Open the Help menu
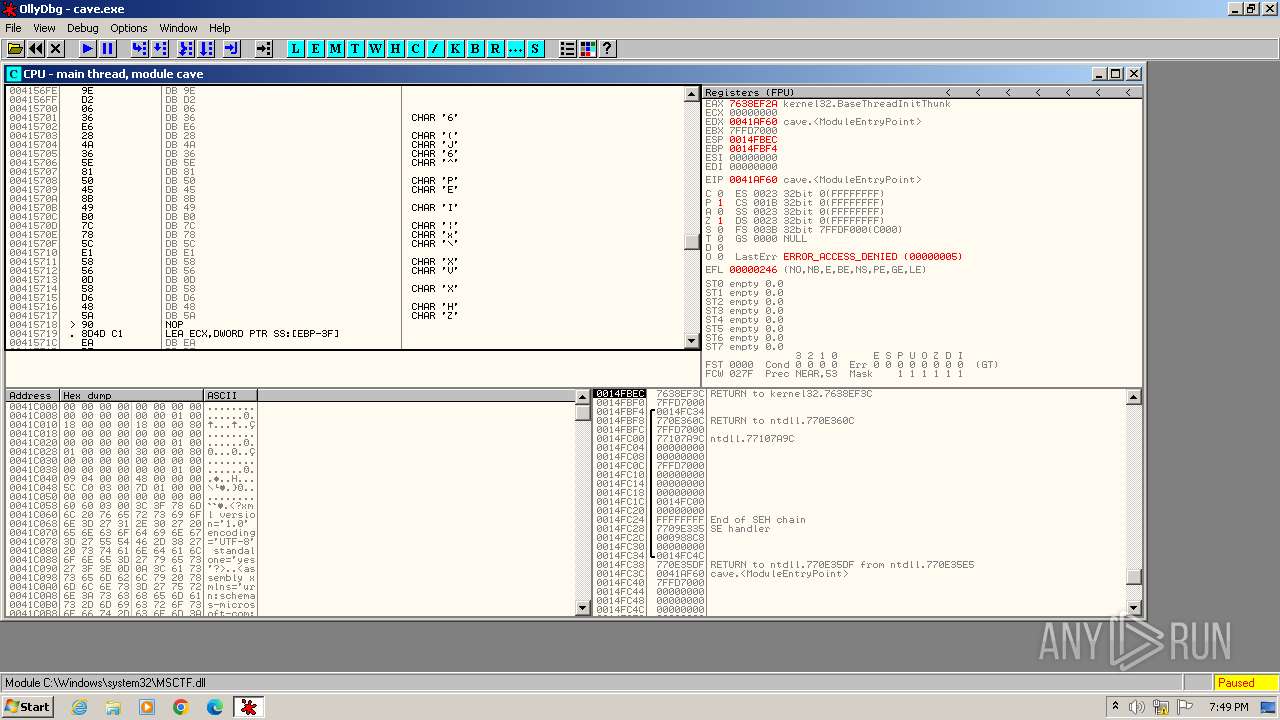Viewport: 1280px width, 720px height. point(220,28)
